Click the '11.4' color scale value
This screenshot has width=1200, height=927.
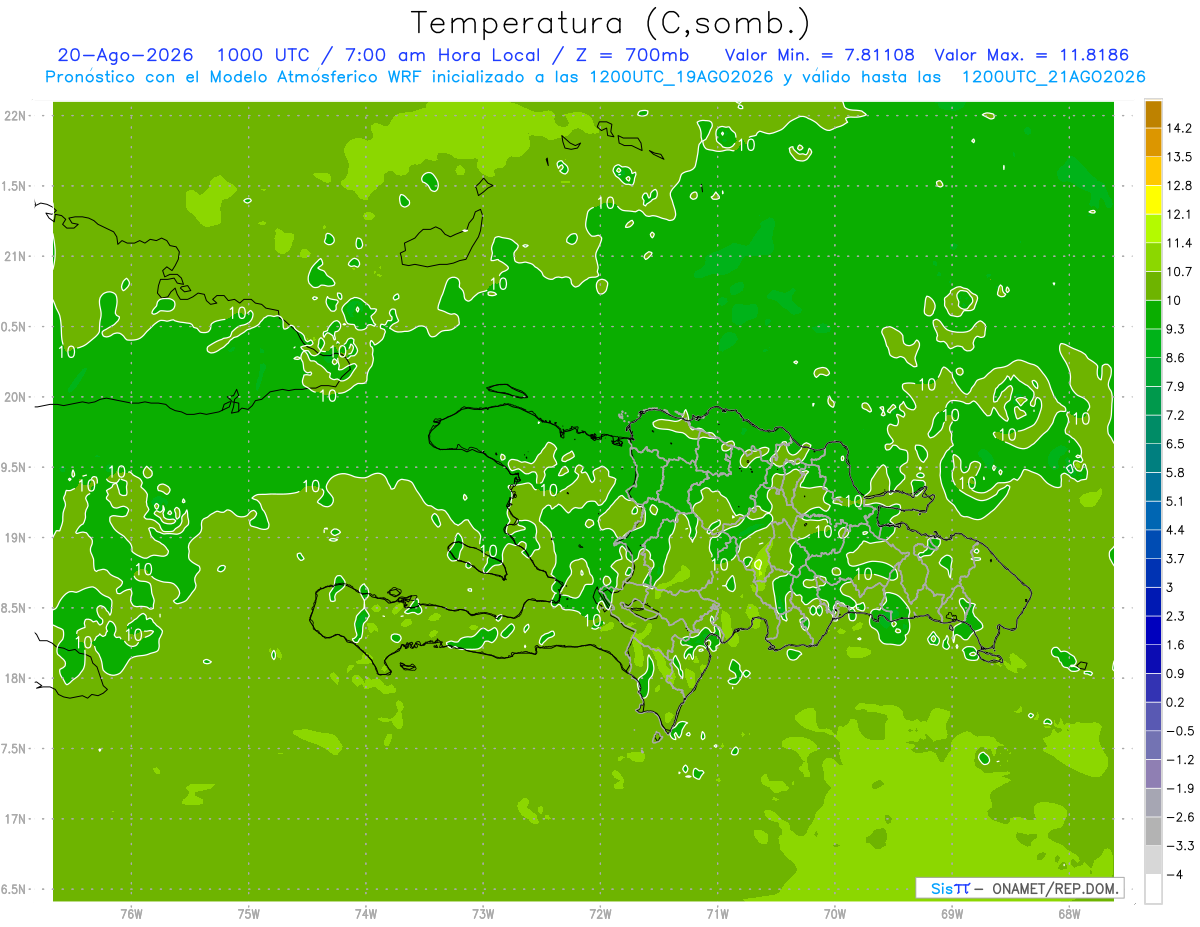[1179, 243]
